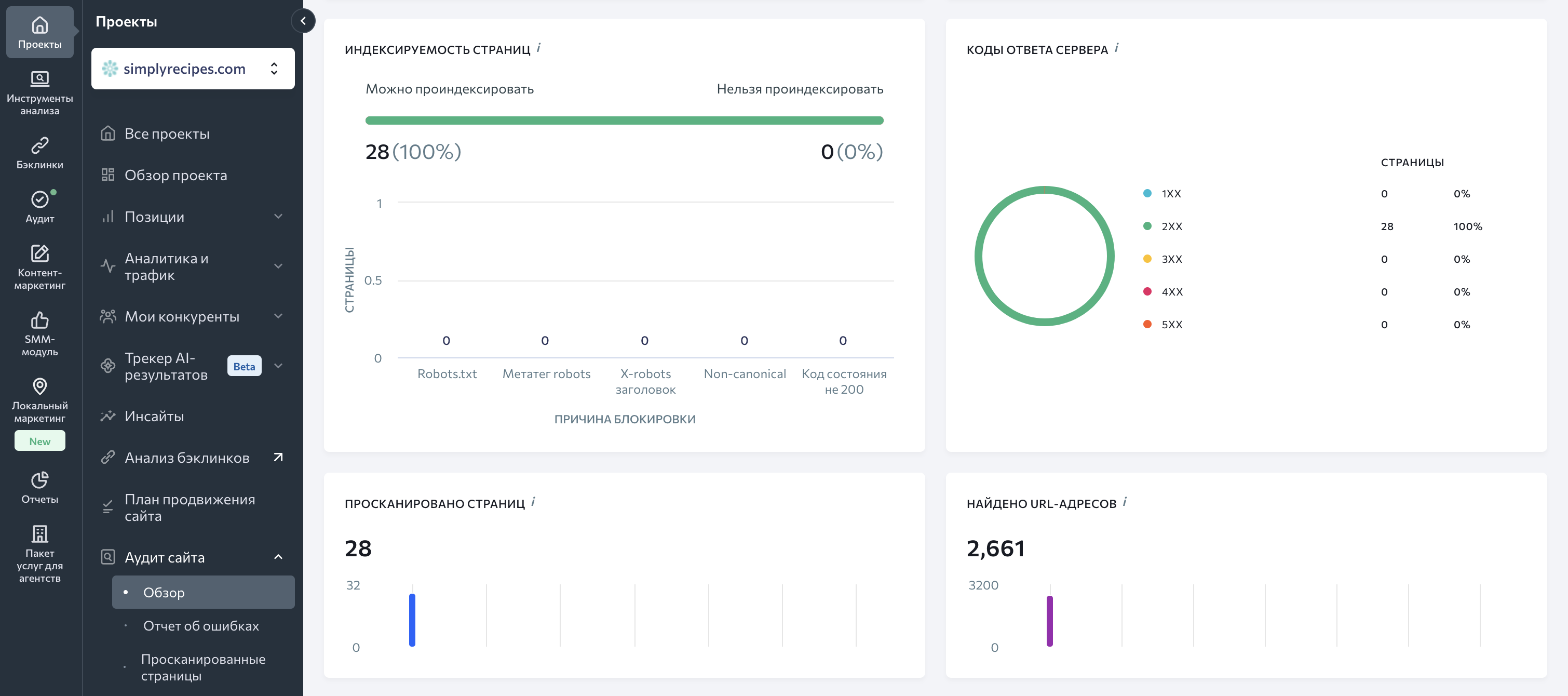The image size is (1568, 696).
Task: Click info icon next to Коды ответа сервера
Action: [x=1116, y=48]
